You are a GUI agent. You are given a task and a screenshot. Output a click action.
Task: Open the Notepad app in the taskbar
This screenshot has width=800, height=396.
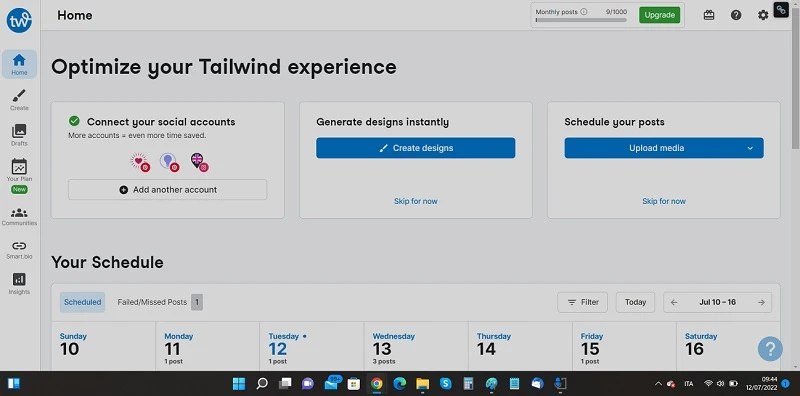click(514, 384)
